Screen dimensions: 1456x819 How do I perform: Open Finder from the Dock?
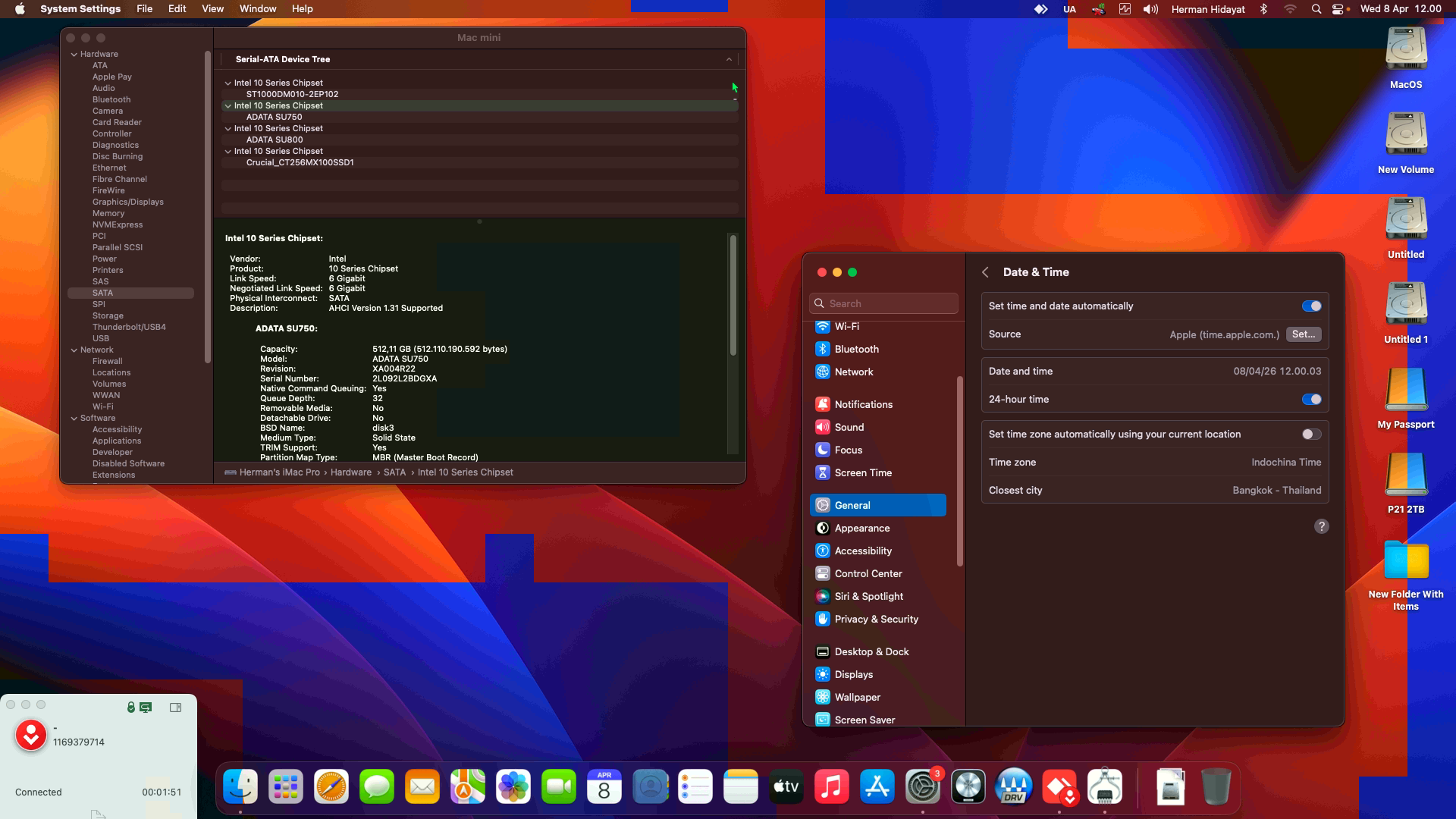[x=240, y=787]
